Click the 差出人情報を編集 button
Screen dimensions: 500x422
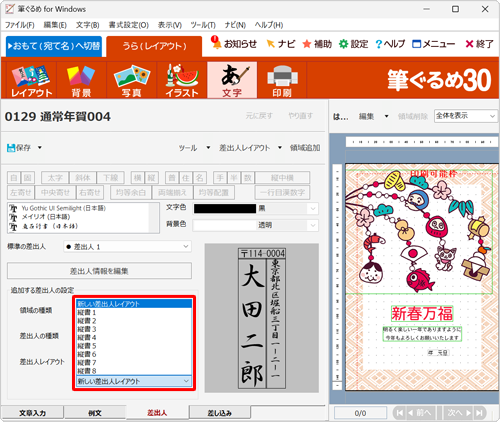tap(99, 271)
